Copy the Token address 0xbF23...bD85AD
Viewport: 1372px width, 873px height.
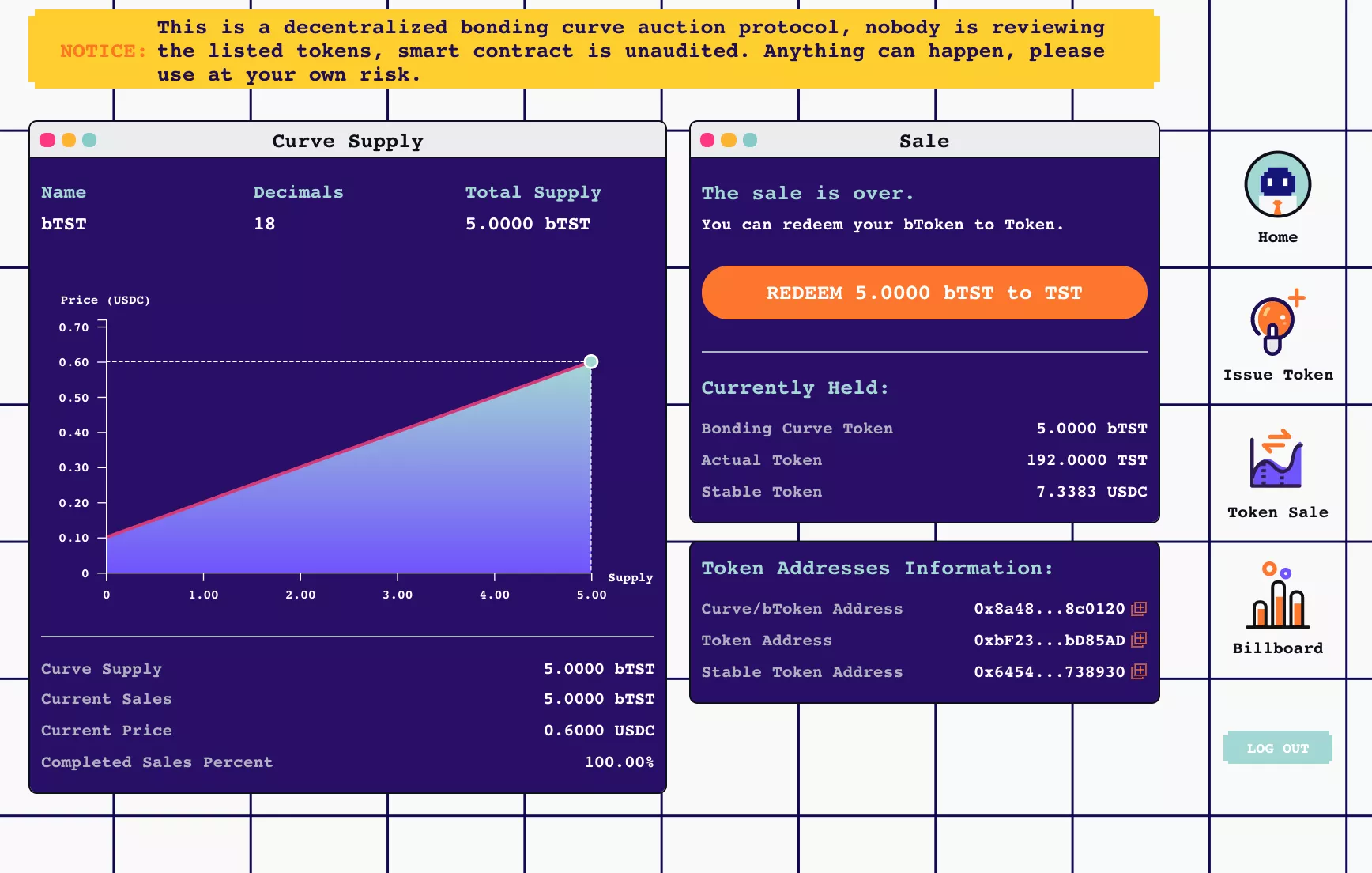[x=1139, y=640]
